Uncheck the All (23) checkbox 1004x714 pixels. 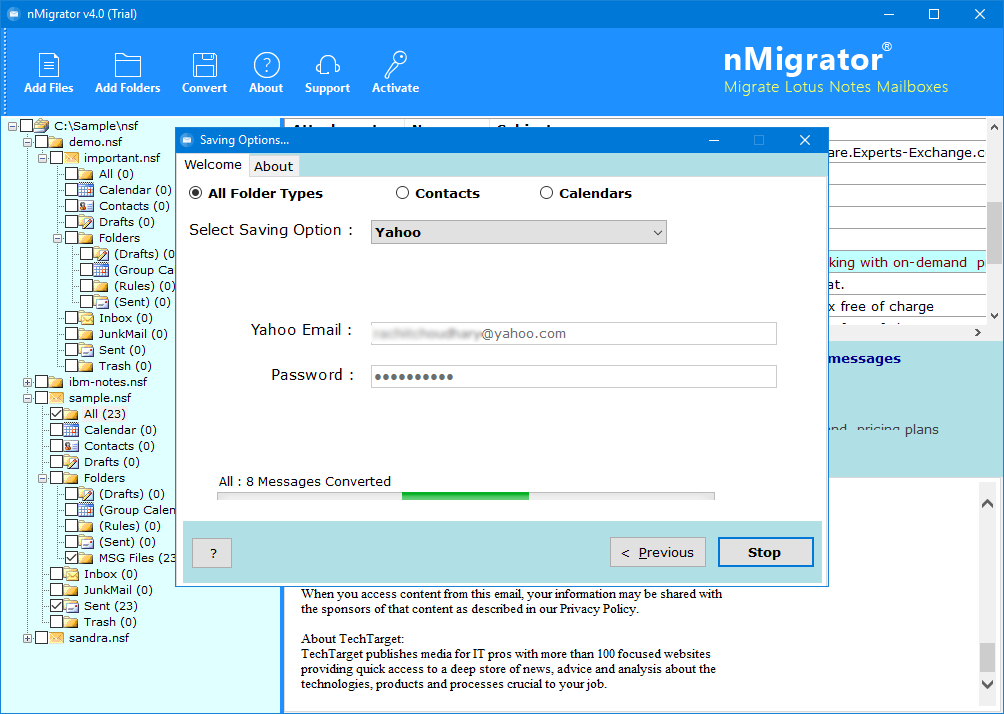[56, 414]
